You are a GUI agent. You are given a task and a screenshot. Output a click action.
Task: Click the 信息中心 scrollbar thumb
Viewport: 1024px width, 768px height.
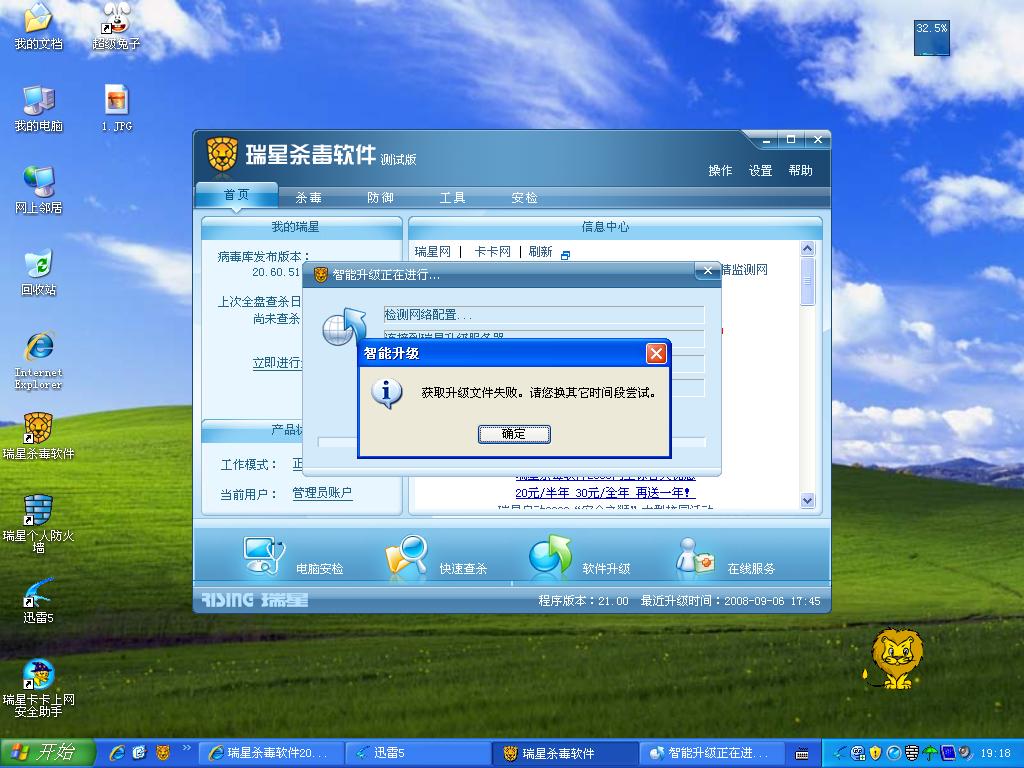pyautogui.click(x=807, y=281)
